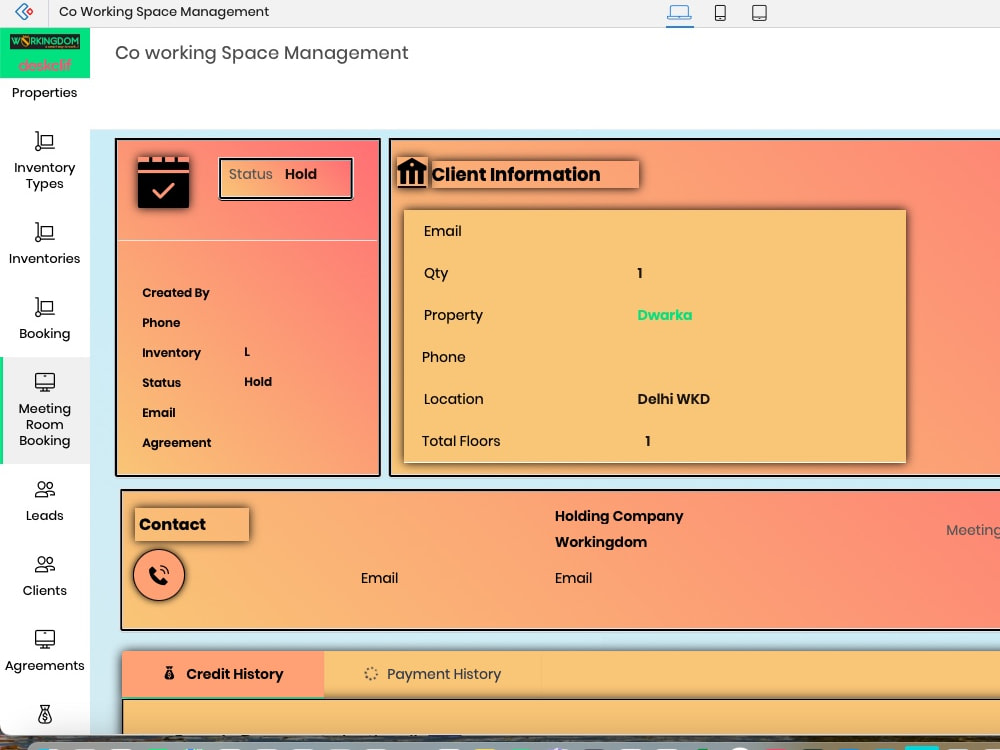Open the Dwarka property link
The image size is (1000, 750).
pos(665,315)
